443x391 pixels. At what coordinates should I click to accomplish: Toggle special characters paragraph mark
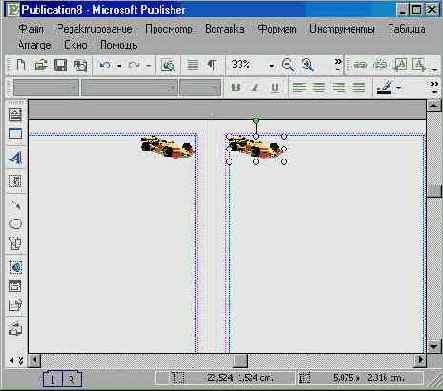pyautogui.click(x=212, y=64)
